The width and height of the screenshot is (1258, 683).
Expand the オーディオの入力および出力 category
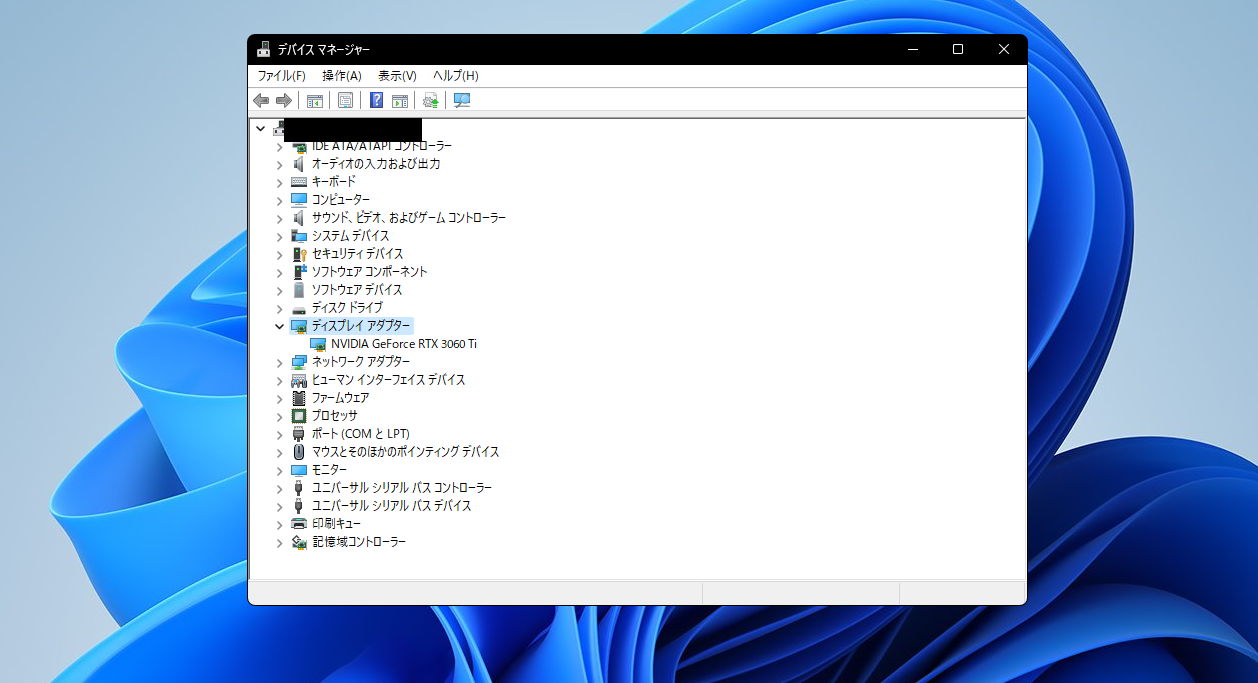279,164
